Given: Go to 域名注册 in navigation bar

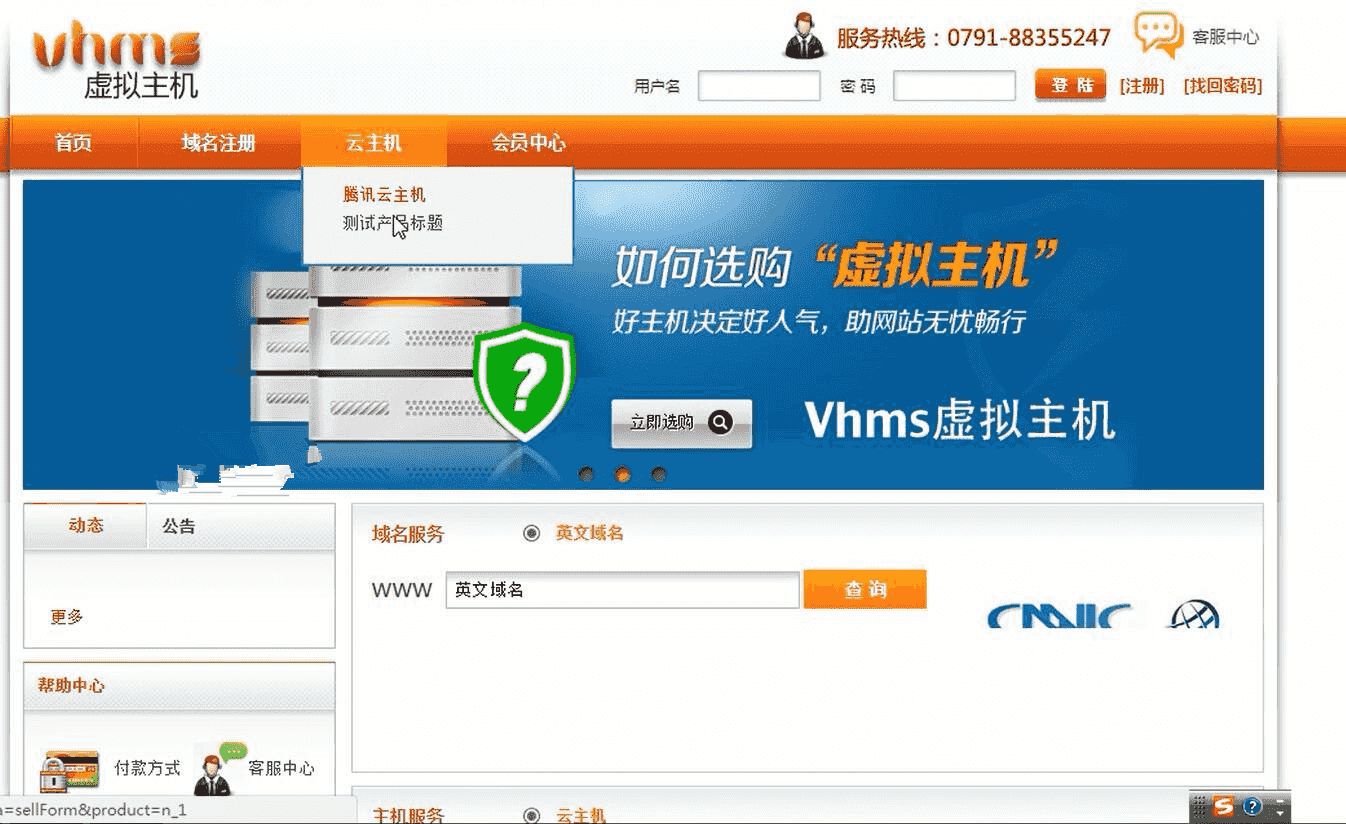Looking at the screenshot, I should (218, 143).
